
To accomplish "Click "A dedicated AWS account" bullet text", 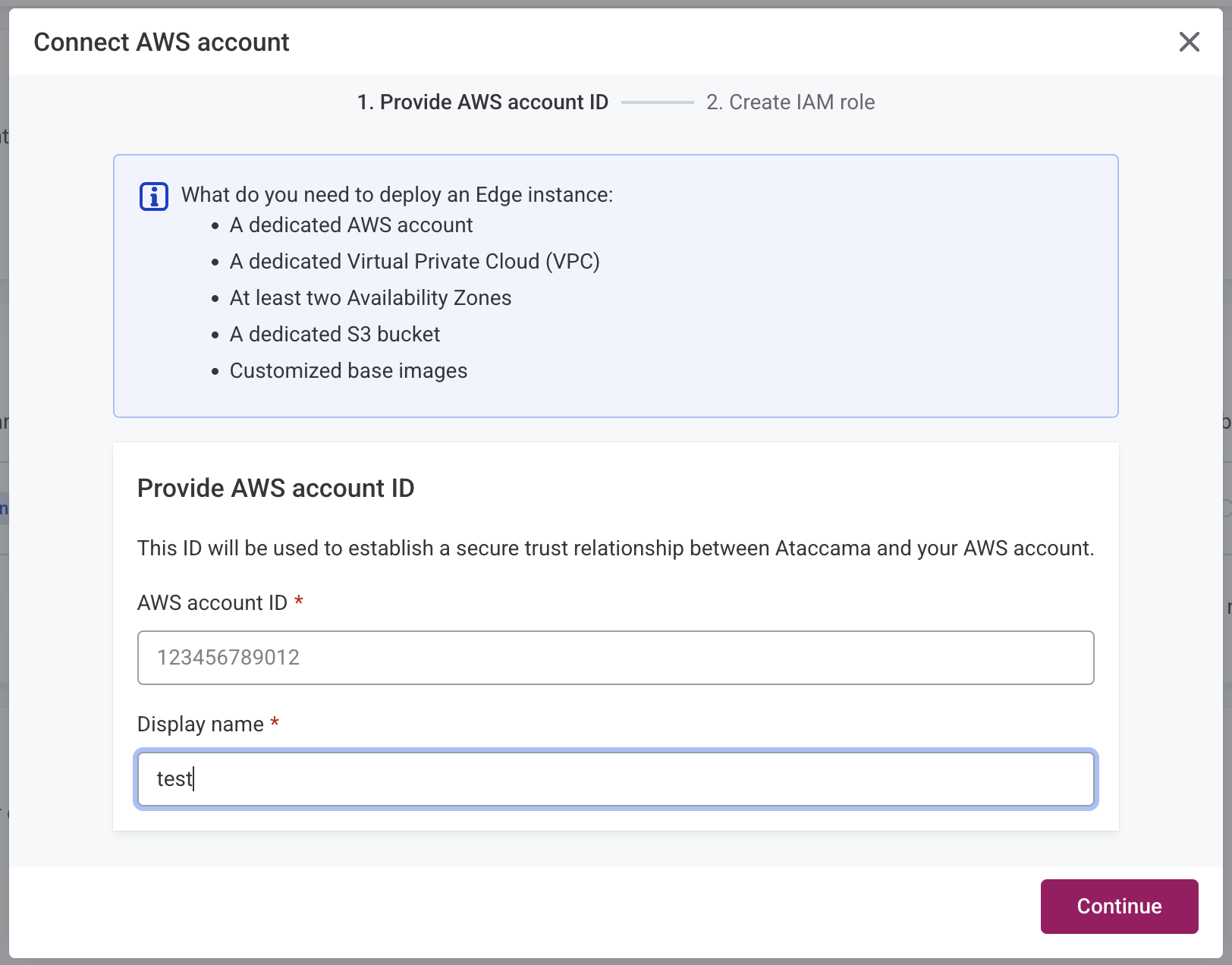I will pyautogui.click(x=351, y=225).
